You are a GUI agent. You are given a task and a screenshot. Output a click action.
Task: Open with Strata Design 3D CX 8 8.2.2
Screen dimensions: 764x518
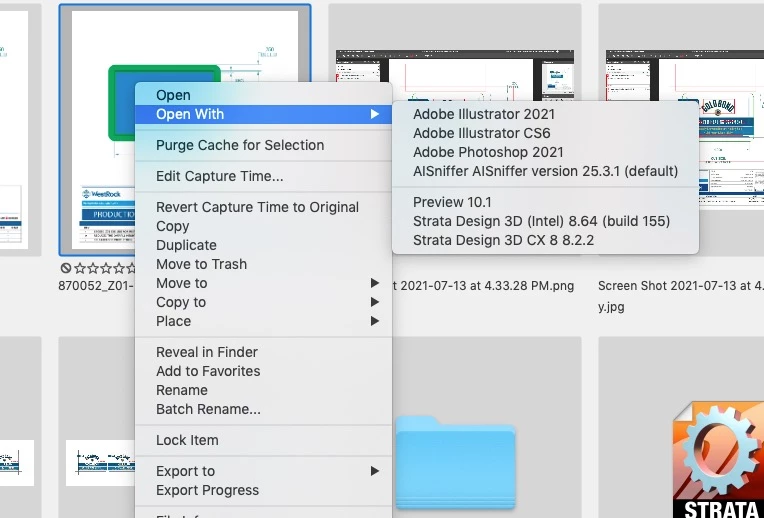[545, 240]
